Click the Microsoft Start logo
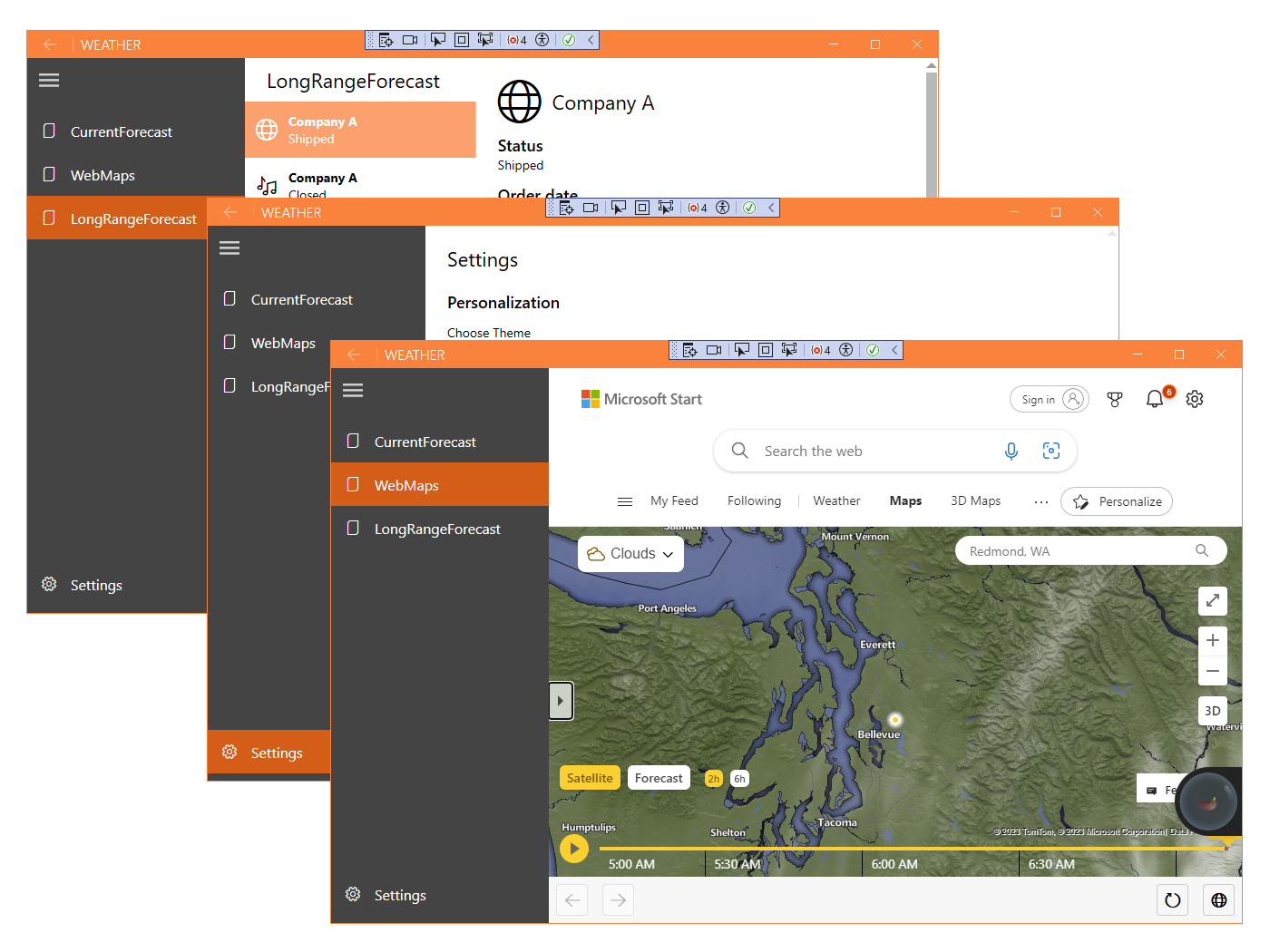The width and height of the screenshot is (1270, 952). pyautogui.click(x=641, y=399)
